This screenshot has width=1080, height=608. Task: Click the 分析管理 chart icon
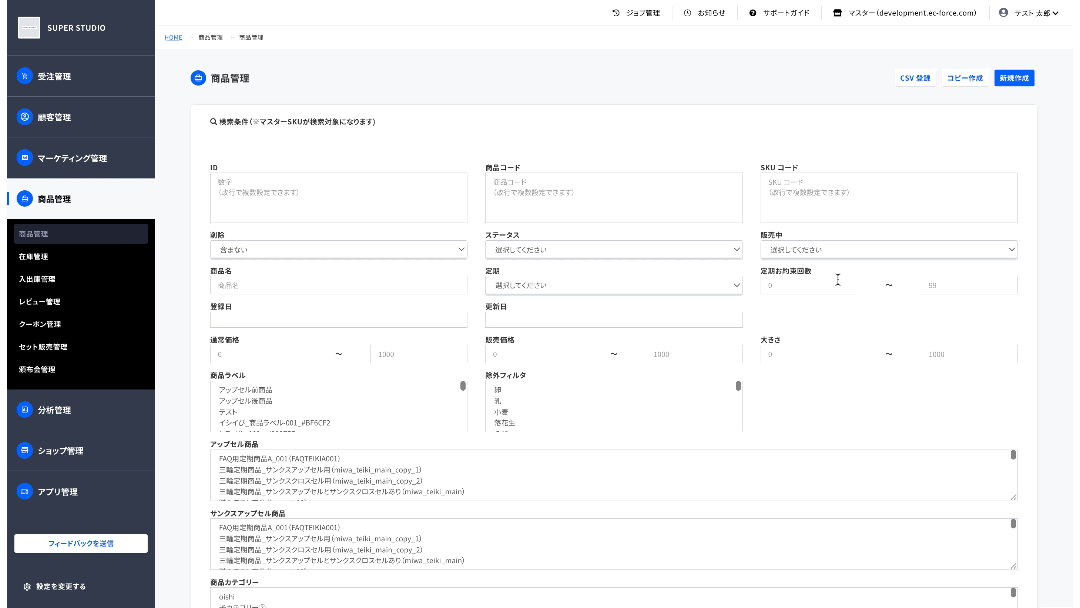pyautogui.click(x=25, y=410)
